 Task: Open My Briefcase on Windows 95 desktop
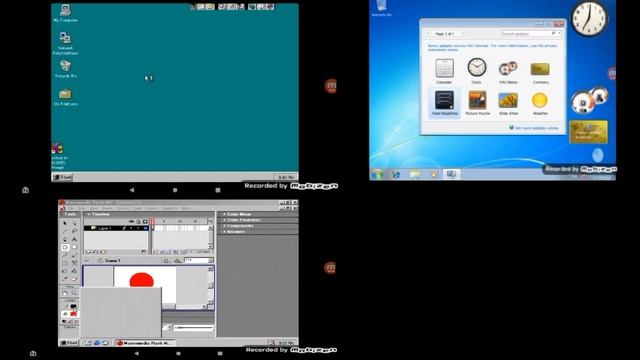coord(65,97)
